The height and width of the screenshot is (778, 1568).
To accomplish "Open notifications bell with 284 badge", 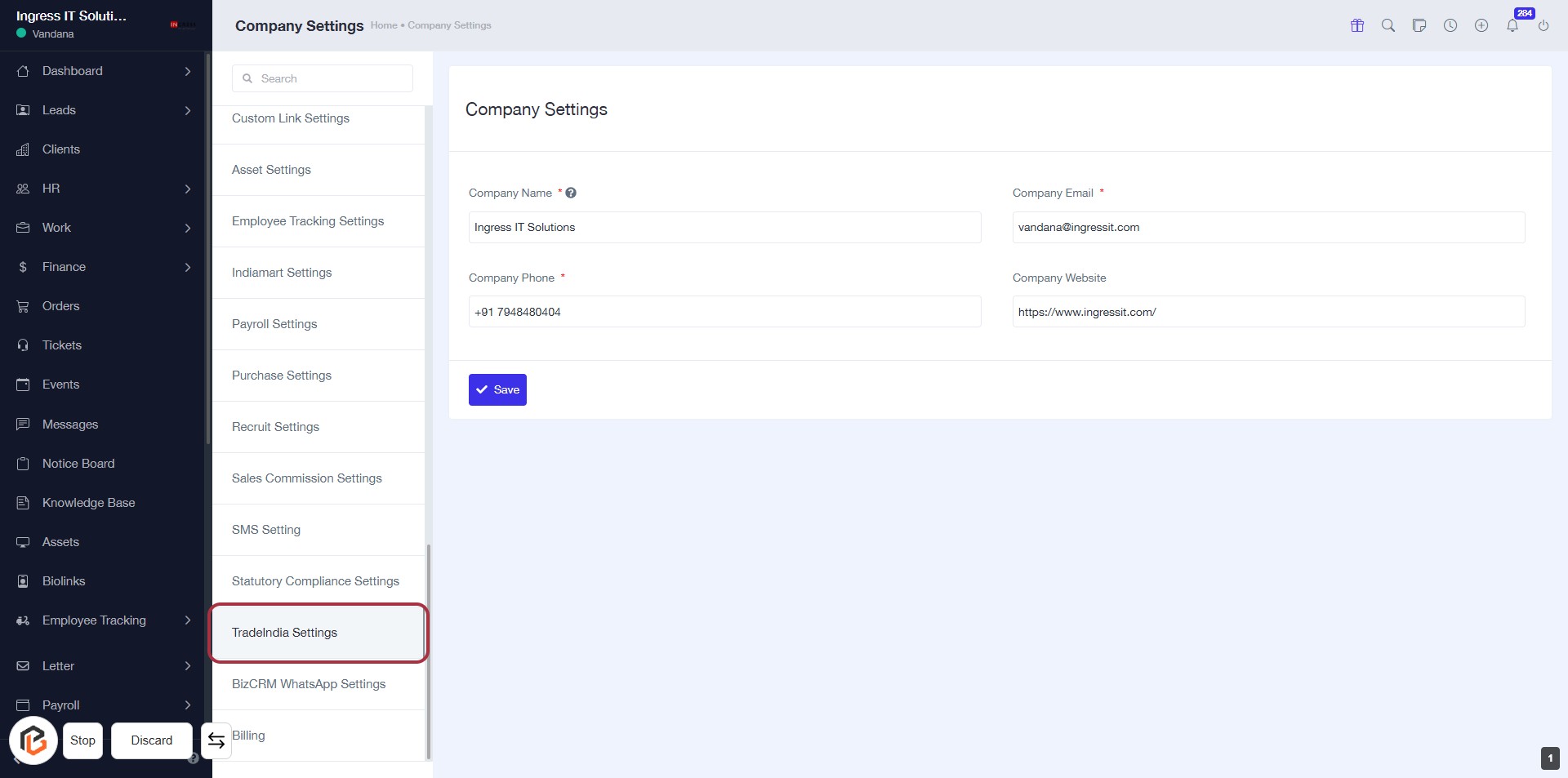I will pyautogui.click(x=1512, y=25).
